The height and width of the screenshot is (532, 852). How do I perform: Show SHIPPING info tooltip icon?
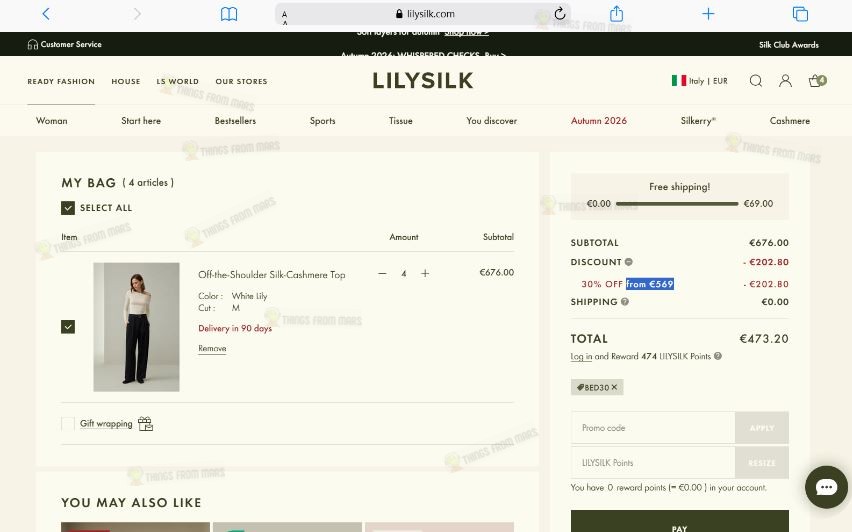click(625, 302)
